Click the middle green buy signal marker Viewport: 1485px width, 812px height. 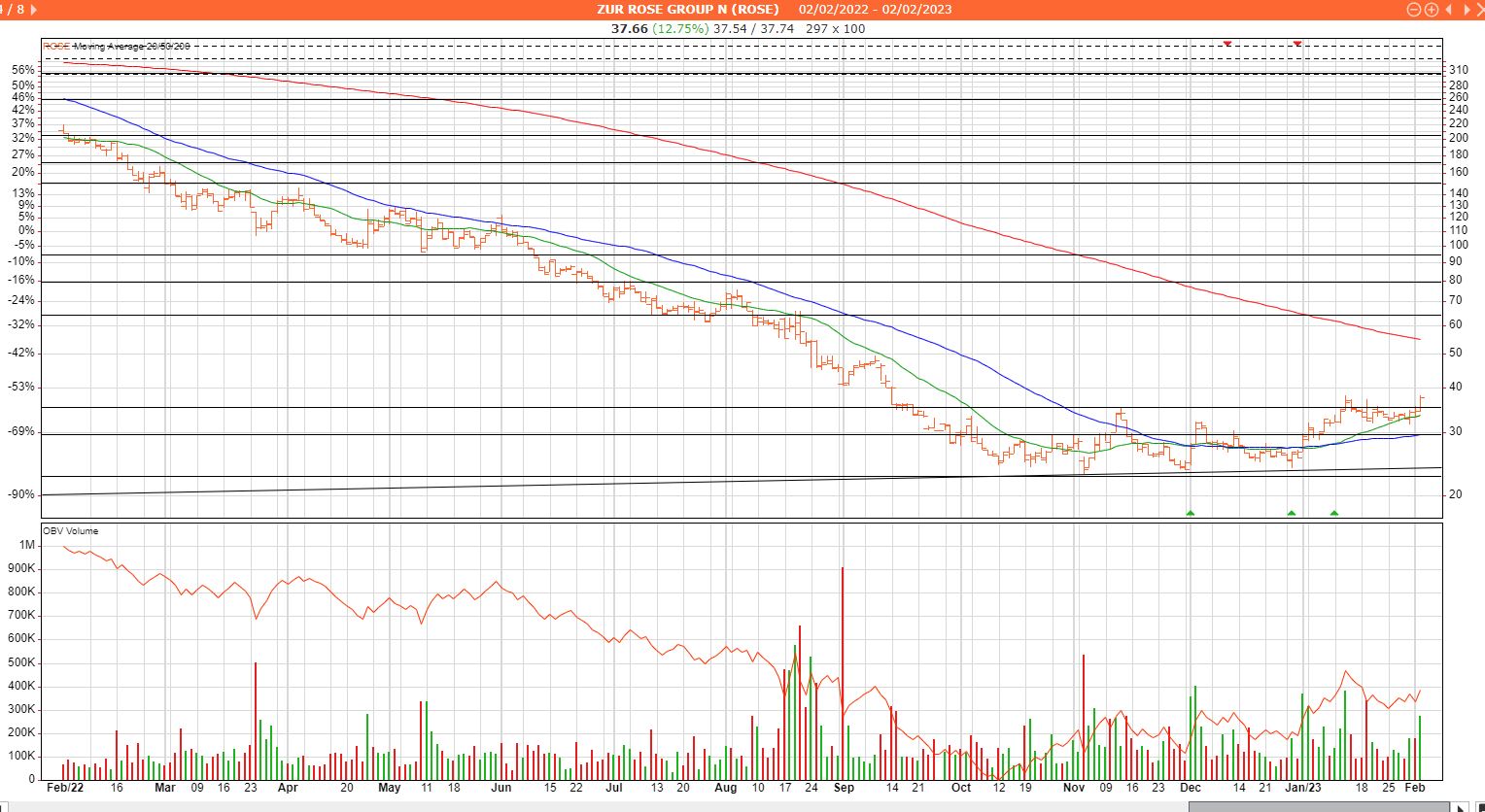(x=1291, y=512)
